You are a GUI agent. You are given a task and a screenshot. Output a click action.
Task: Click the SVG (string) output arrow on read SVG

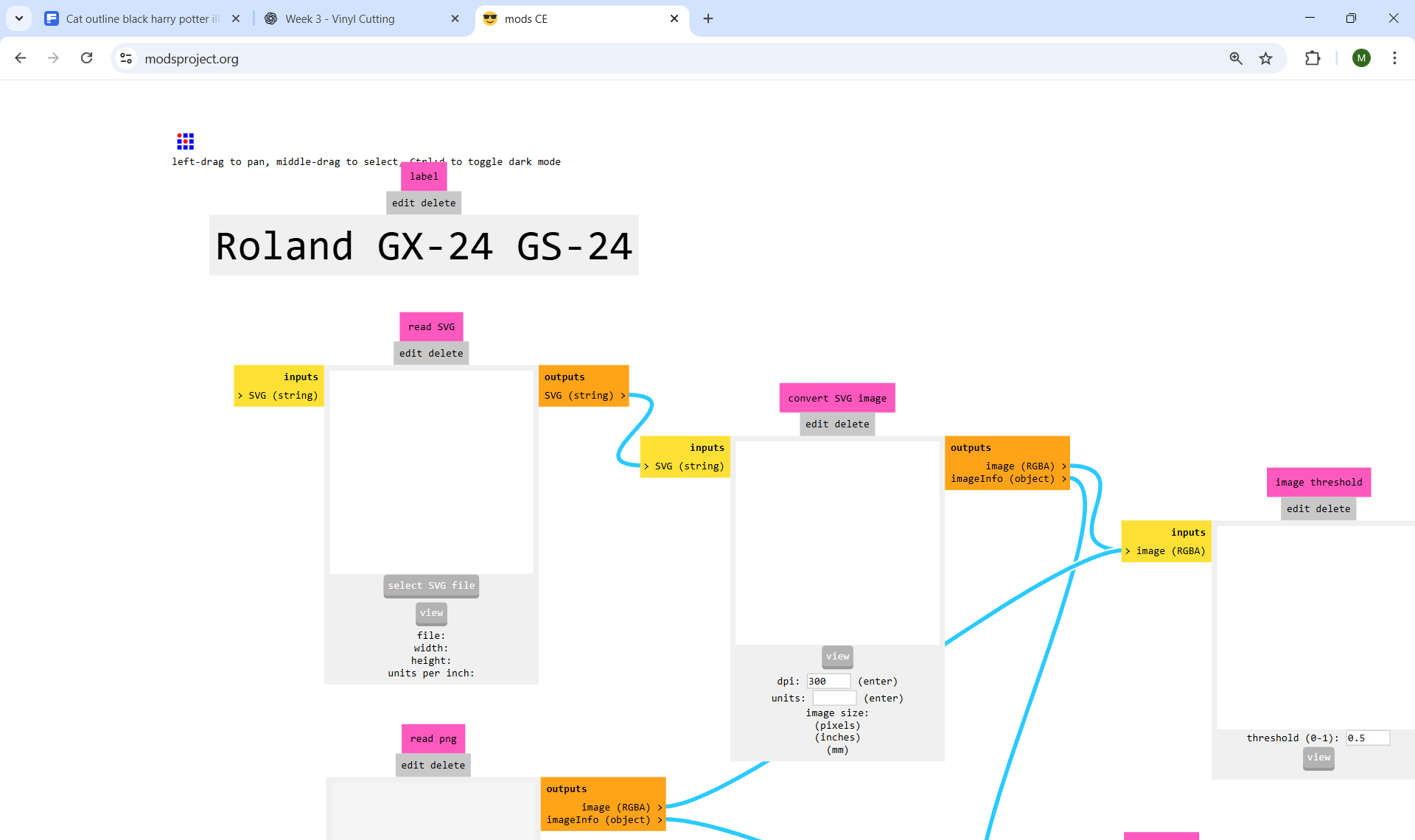(x=623, y=395)
